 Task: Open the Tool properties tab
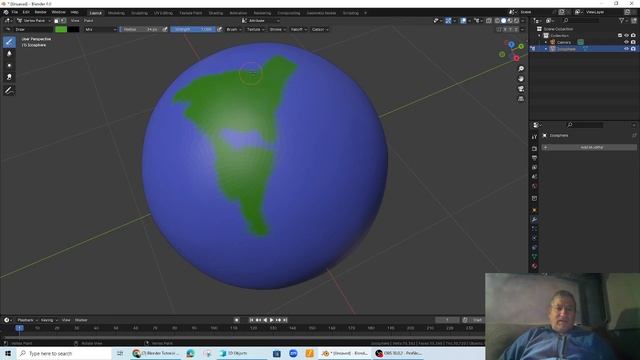(534, 137)
